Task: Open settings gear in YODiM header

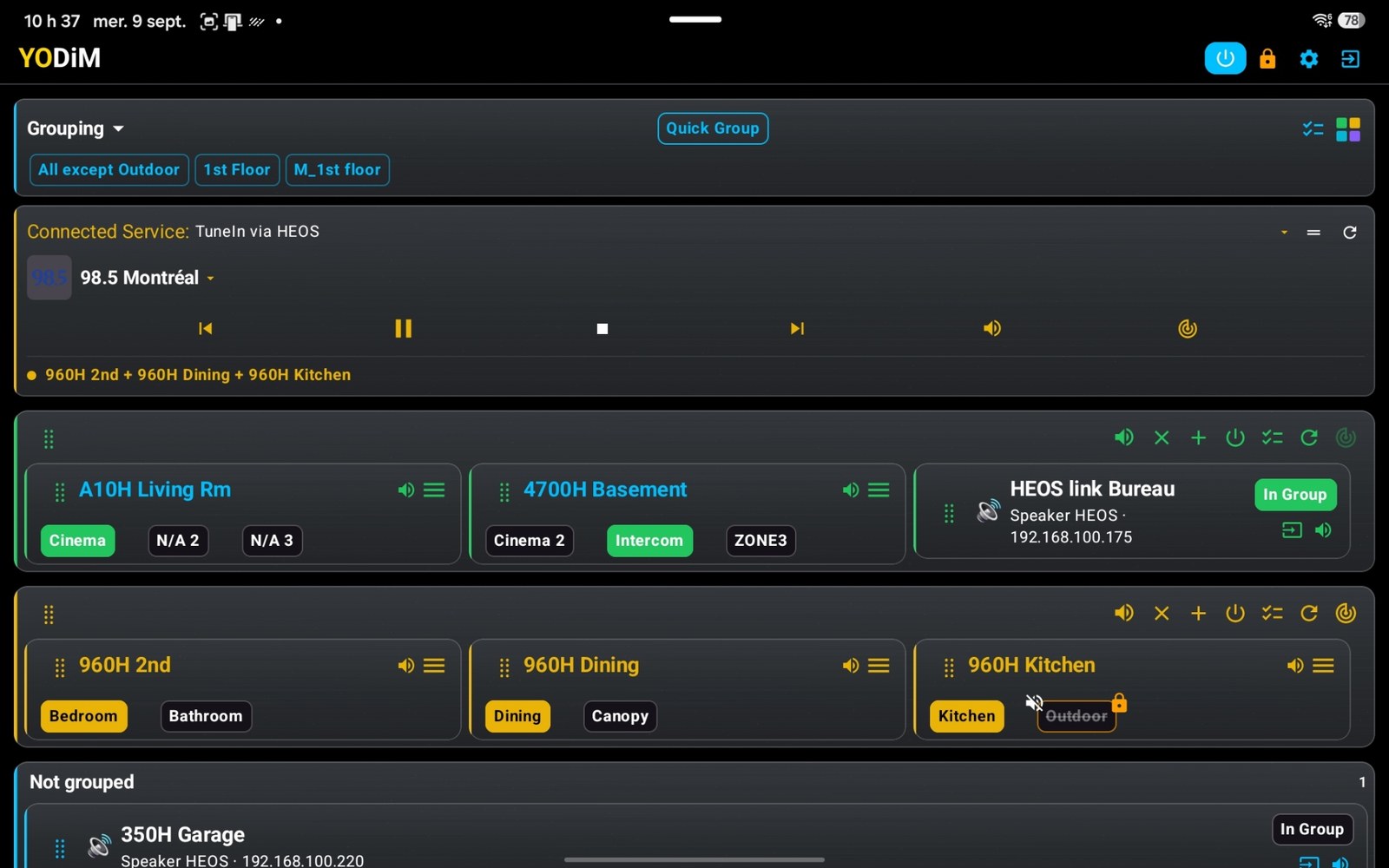Action: click(1308, 58)
